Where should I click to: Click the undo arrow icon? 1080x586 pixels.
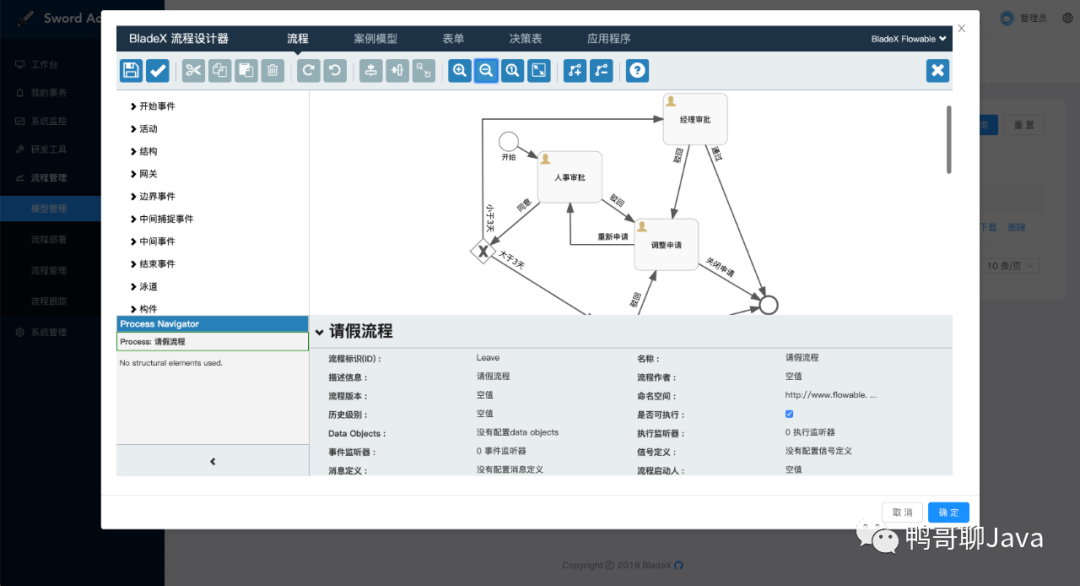pyautogui.click(x=335, y=70)
